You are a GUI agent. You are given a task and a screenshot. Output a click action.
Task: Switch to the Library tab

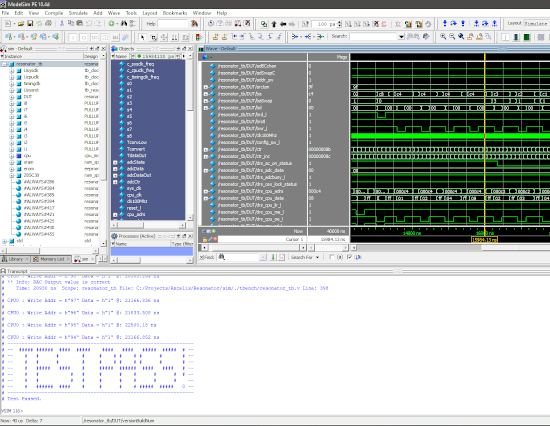pos(15,259)
